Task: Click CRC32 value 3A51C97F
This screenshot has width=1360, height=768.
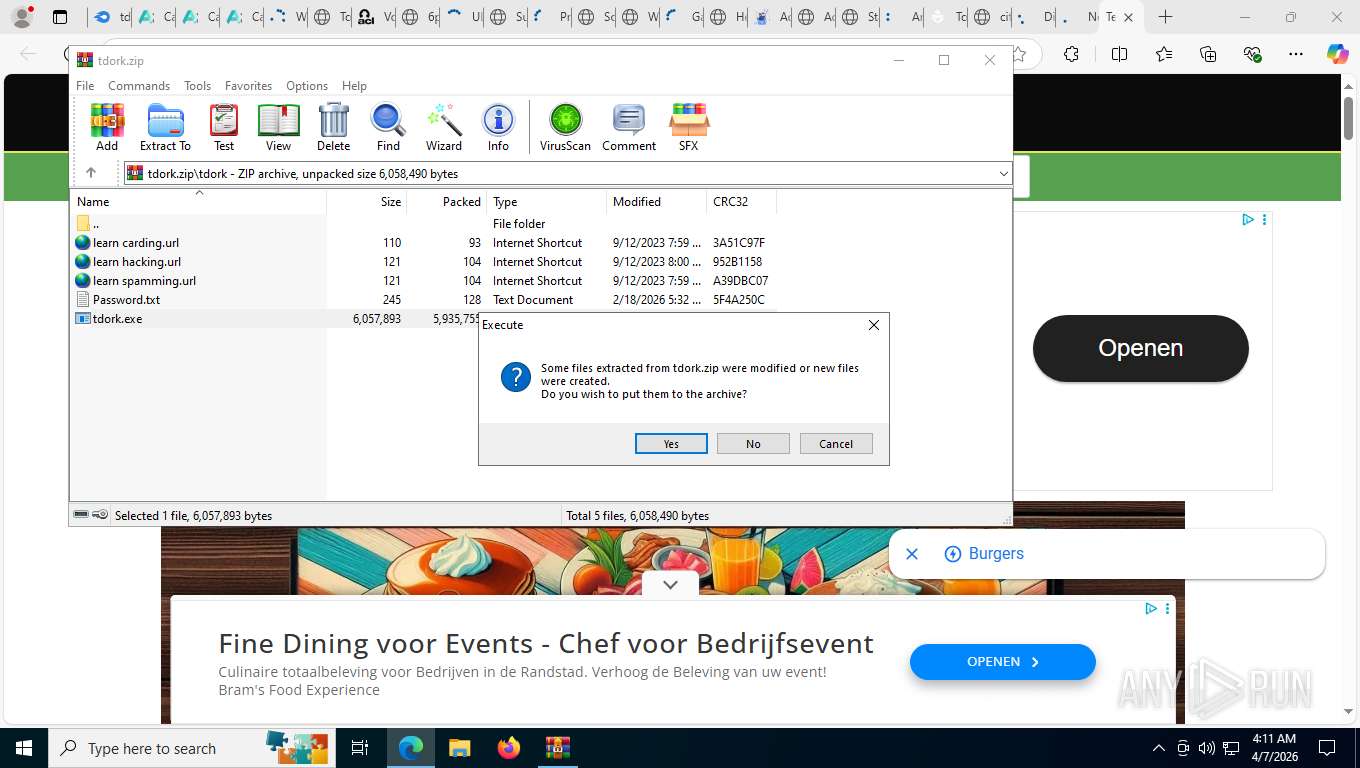Action: [x=739, y=243]
